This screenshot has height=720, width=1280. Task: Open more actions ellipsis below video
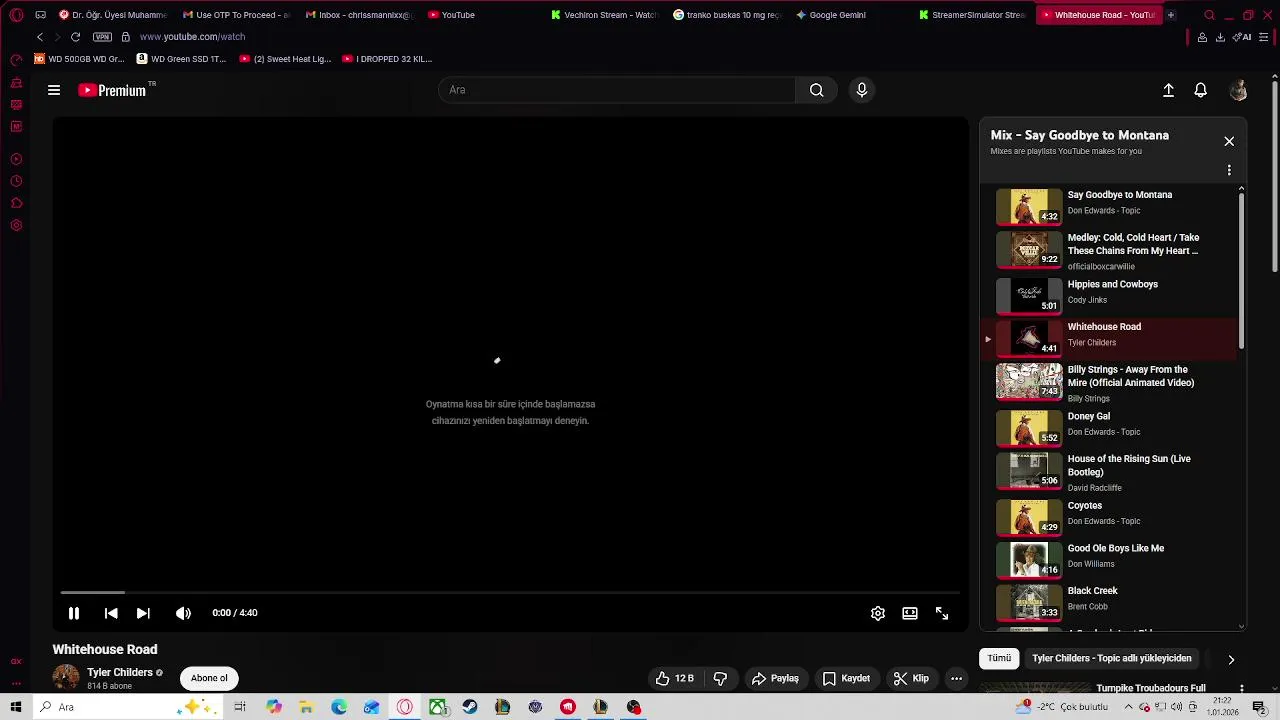(x=956, y=678)
